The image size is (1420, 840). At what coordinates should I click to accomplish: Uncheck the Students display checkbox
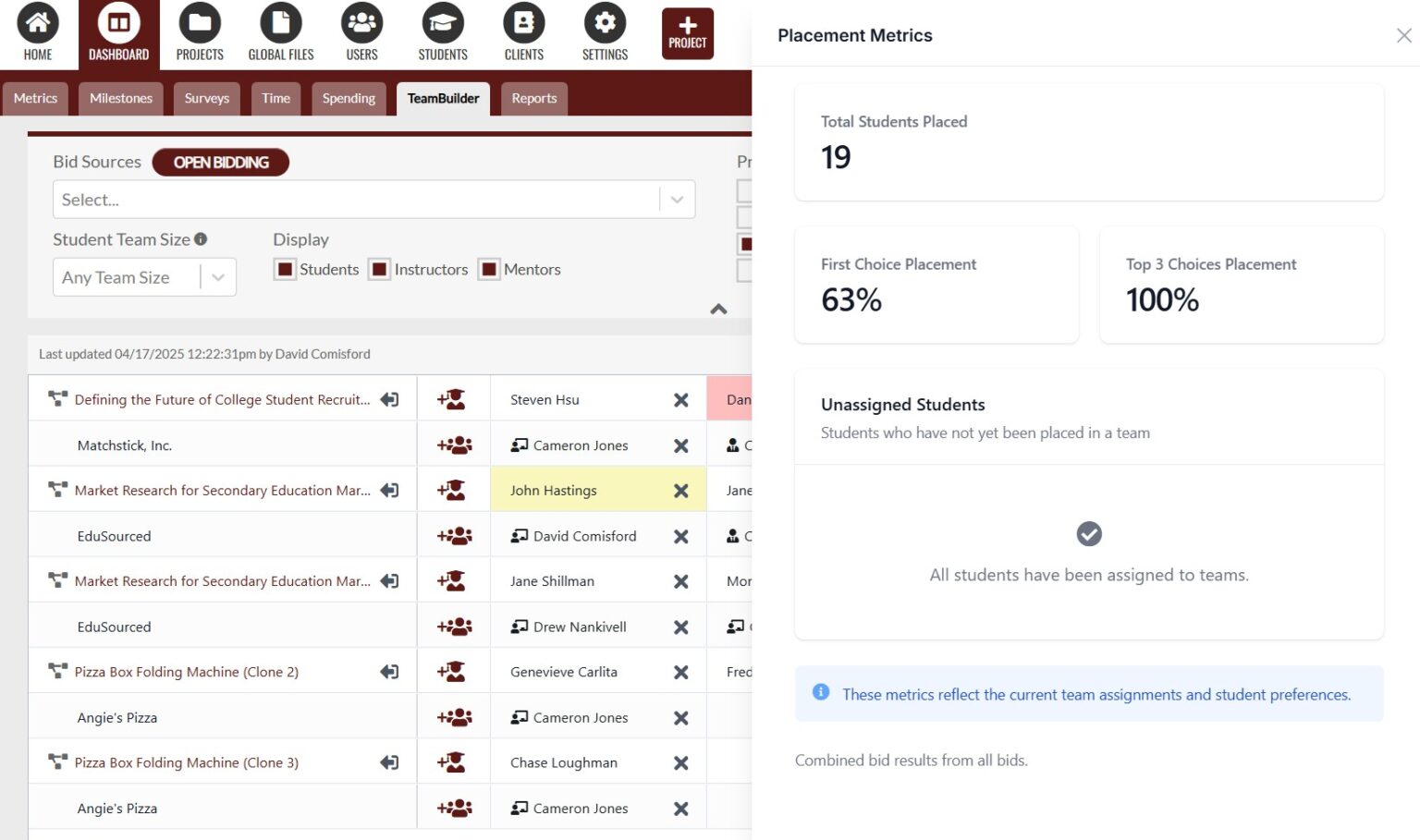284,269
